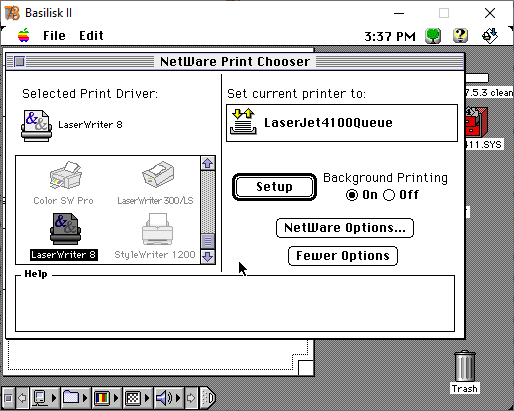
Task: Open the application switcher menu icon
Action: tap(490, 35)
